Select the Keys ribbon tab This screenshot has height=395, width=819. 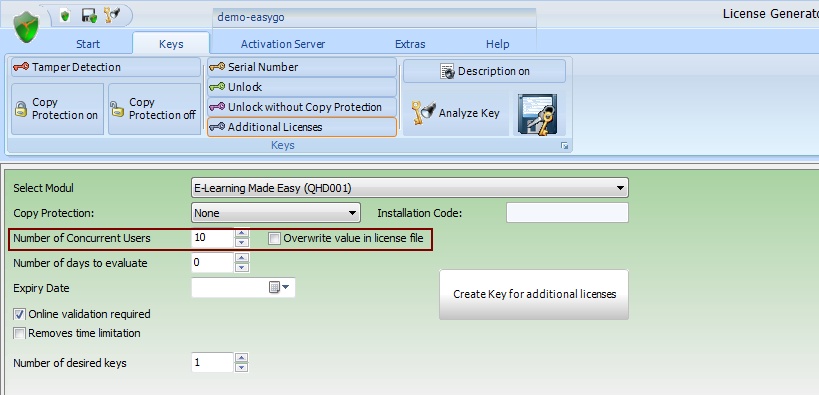click(x=171, y=44)
